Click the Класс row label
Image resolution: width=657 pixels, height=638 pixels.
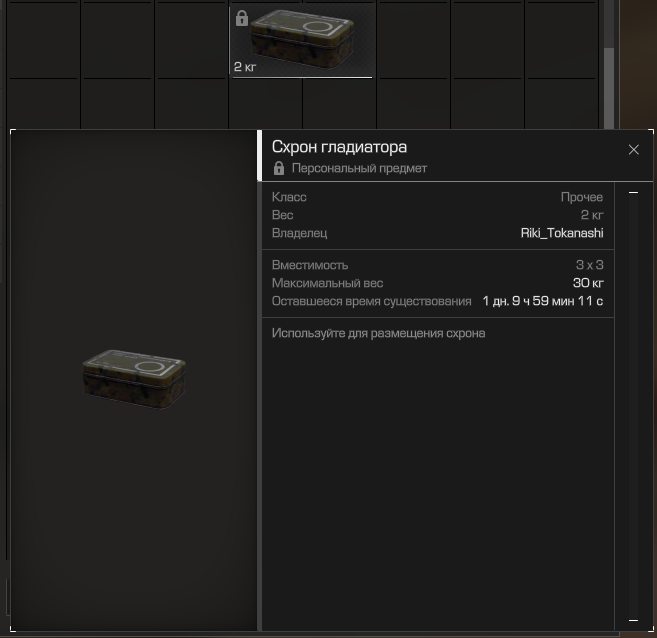pyautogui.click(x=289, y=197)
